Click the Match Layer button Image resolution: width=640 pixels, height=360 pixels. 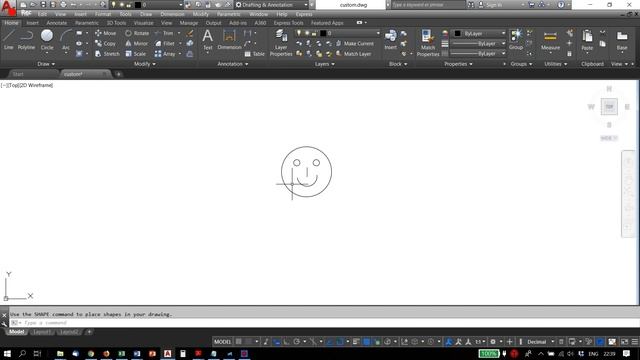353,54
